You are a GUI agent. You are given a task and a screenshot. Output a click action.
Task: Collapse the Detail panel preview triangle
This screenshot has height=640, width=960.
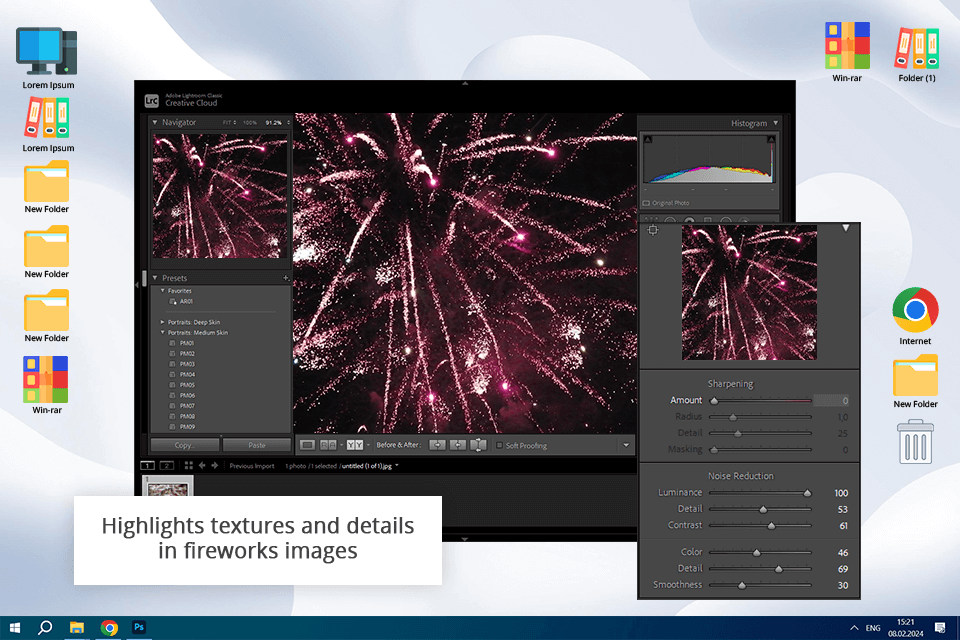click(846, 228)
